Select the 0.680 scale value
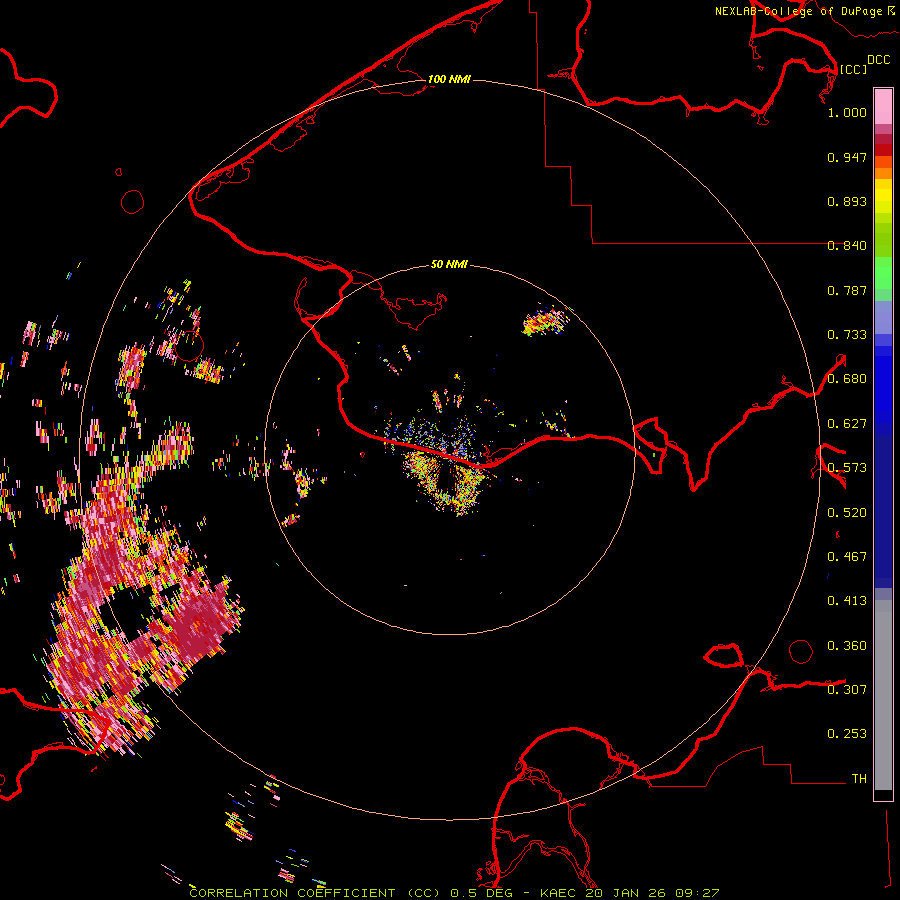Image resolution: width=900 pixels, height=900 pixels. point(847,379)
